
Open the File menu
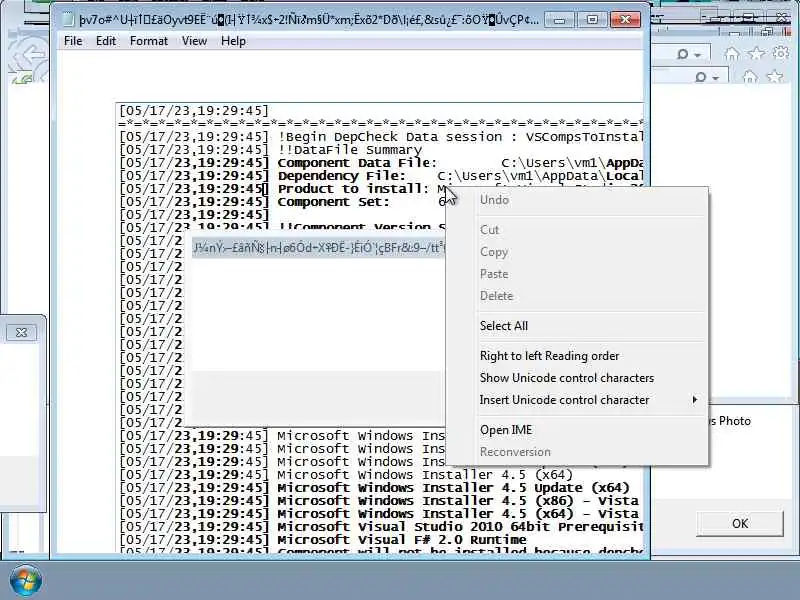point(73,41)
